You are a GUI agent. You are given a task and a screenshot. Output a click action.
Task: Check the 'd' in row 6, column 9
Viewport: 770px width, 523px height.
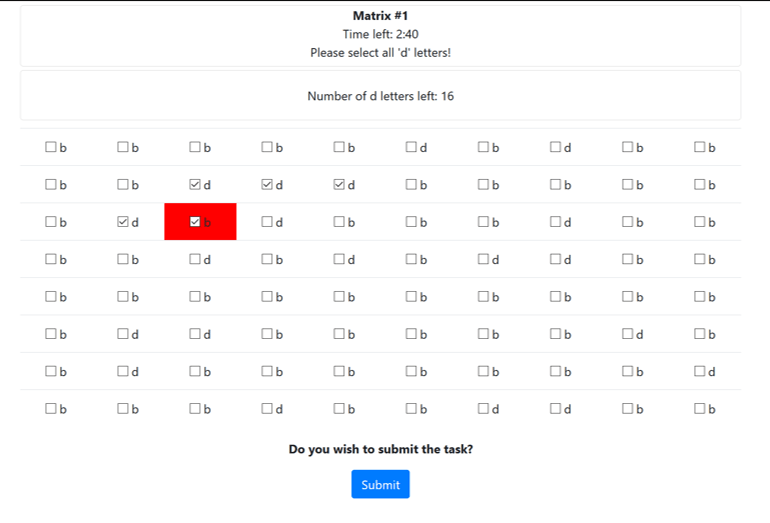[x=627, y=334]
